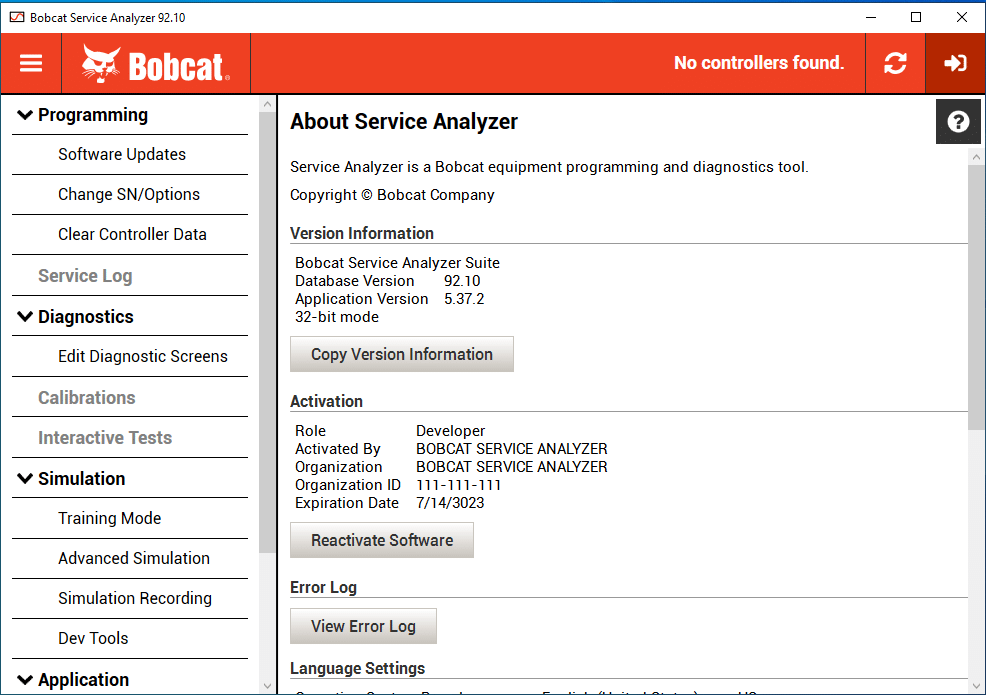Viewport: 986px width, 695px height.
Task: Click the login arrow icon
Action: 955,64
